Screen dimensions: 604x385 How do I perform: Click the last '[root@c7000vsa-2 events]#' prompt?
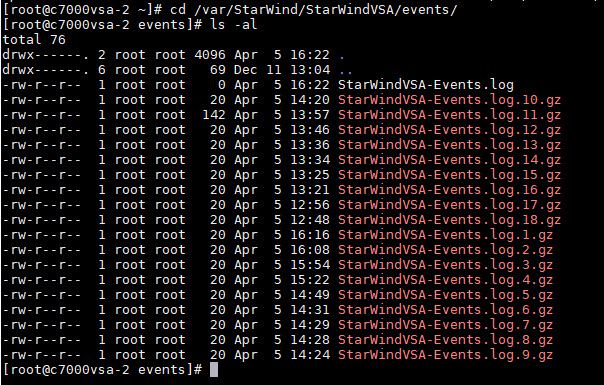(x=102, y=370)
